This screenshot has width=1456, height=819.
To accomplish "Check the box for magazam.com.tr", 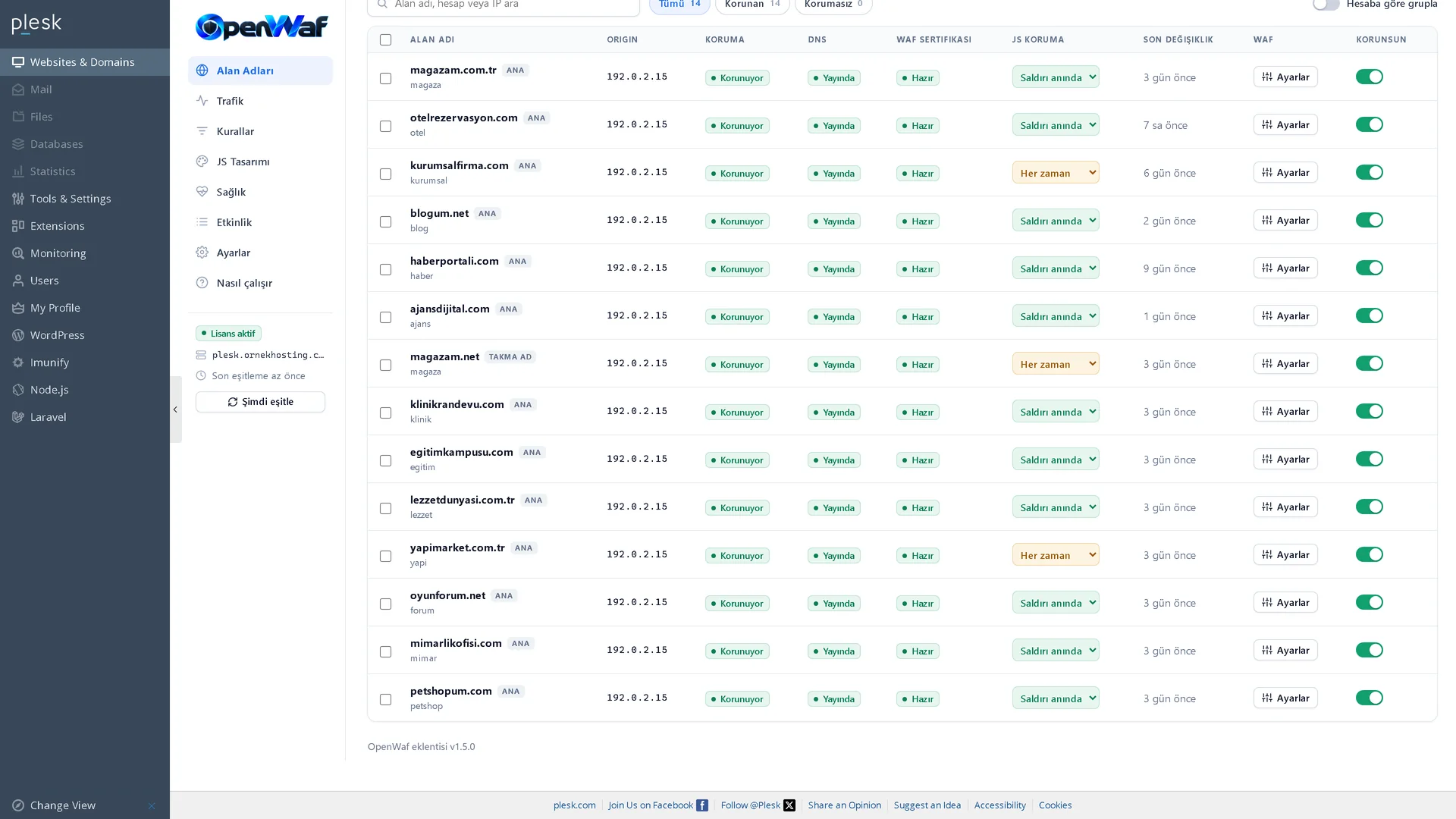I will 385,78.
